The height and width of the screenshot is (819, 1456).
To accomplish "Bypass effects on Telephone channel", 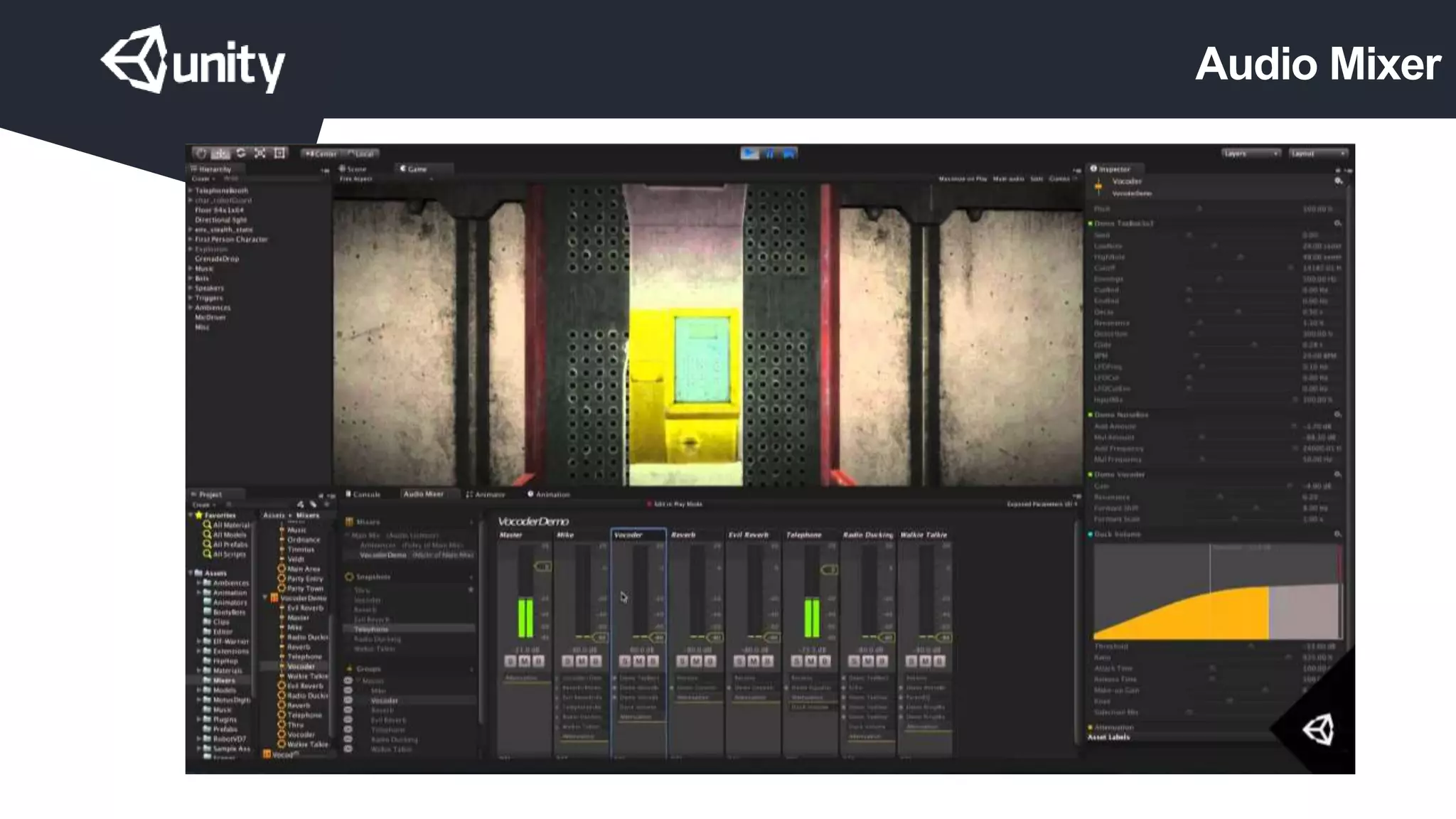I will tap(825, 661).
